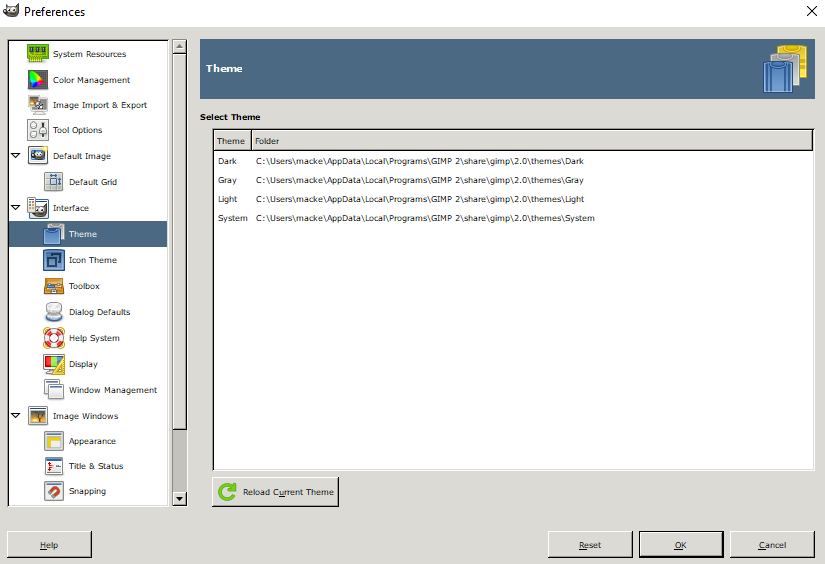The height and width of the screenshot is (564, 825).
Task: Click the Image Windows icon
Action: click(38, 416)
